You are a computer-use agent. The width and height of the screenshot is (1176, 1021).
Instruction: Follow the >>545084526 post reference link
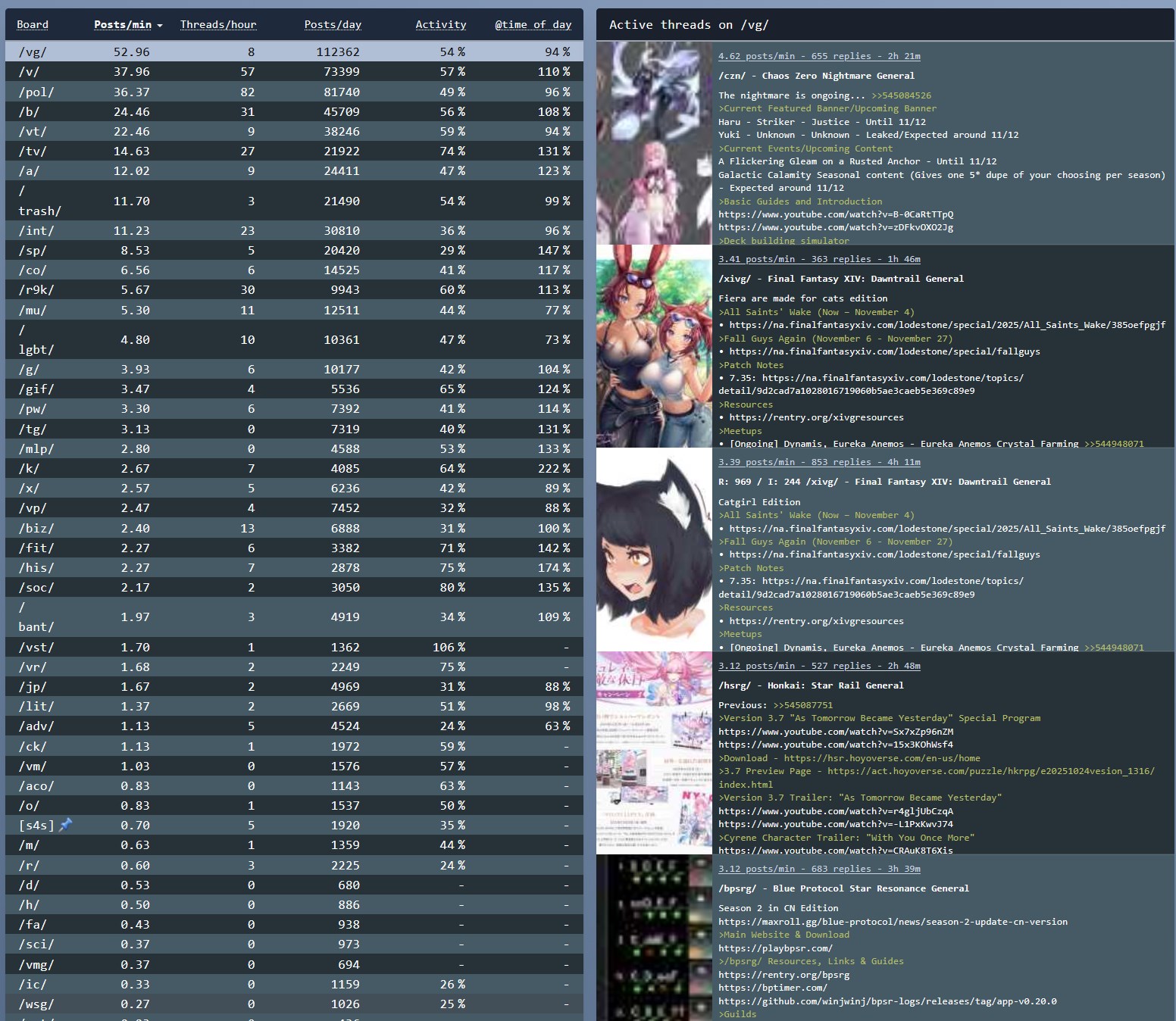click(901, 95)
